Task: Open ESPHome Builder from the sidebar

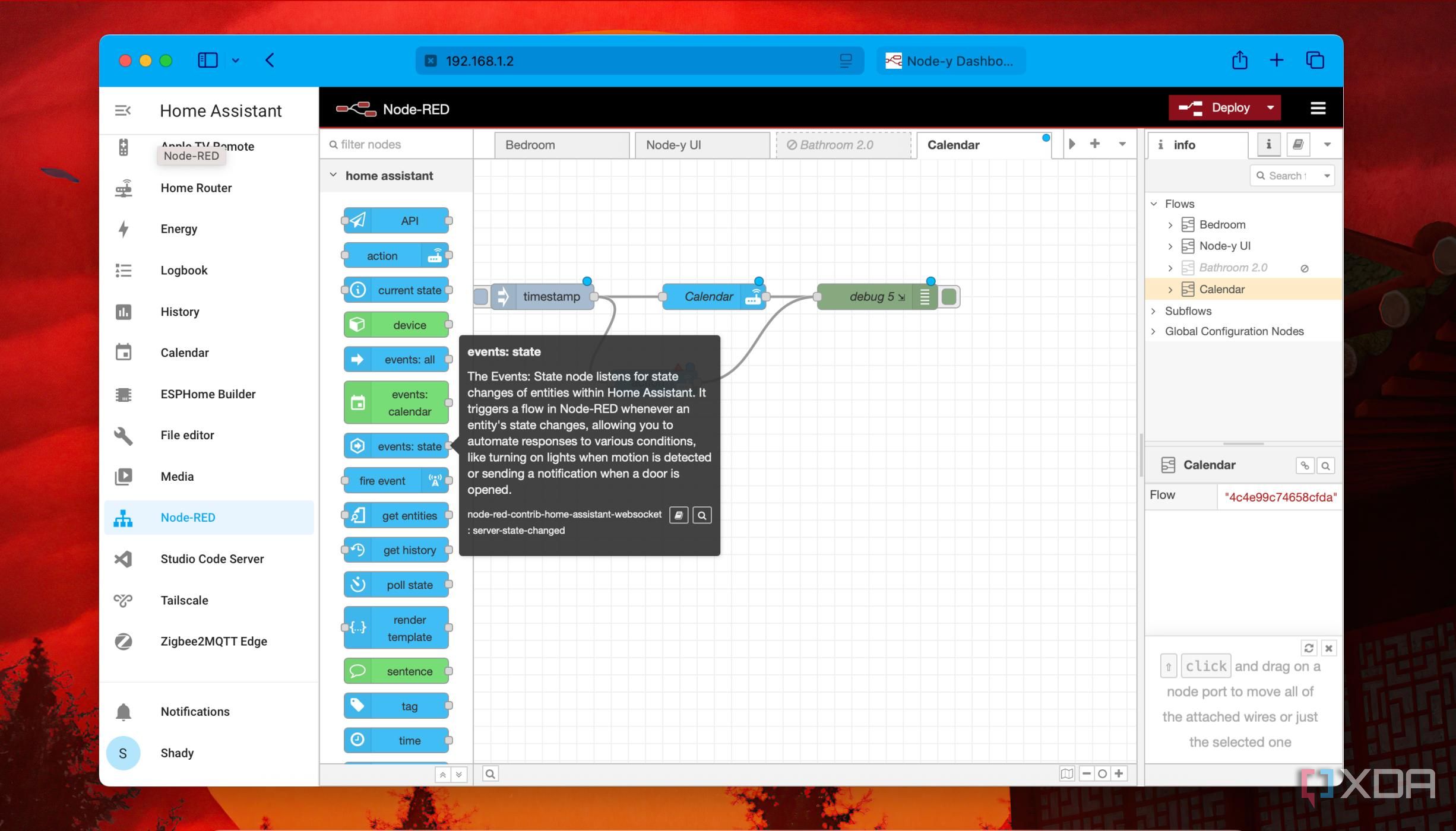Action: tap(209, 394)
